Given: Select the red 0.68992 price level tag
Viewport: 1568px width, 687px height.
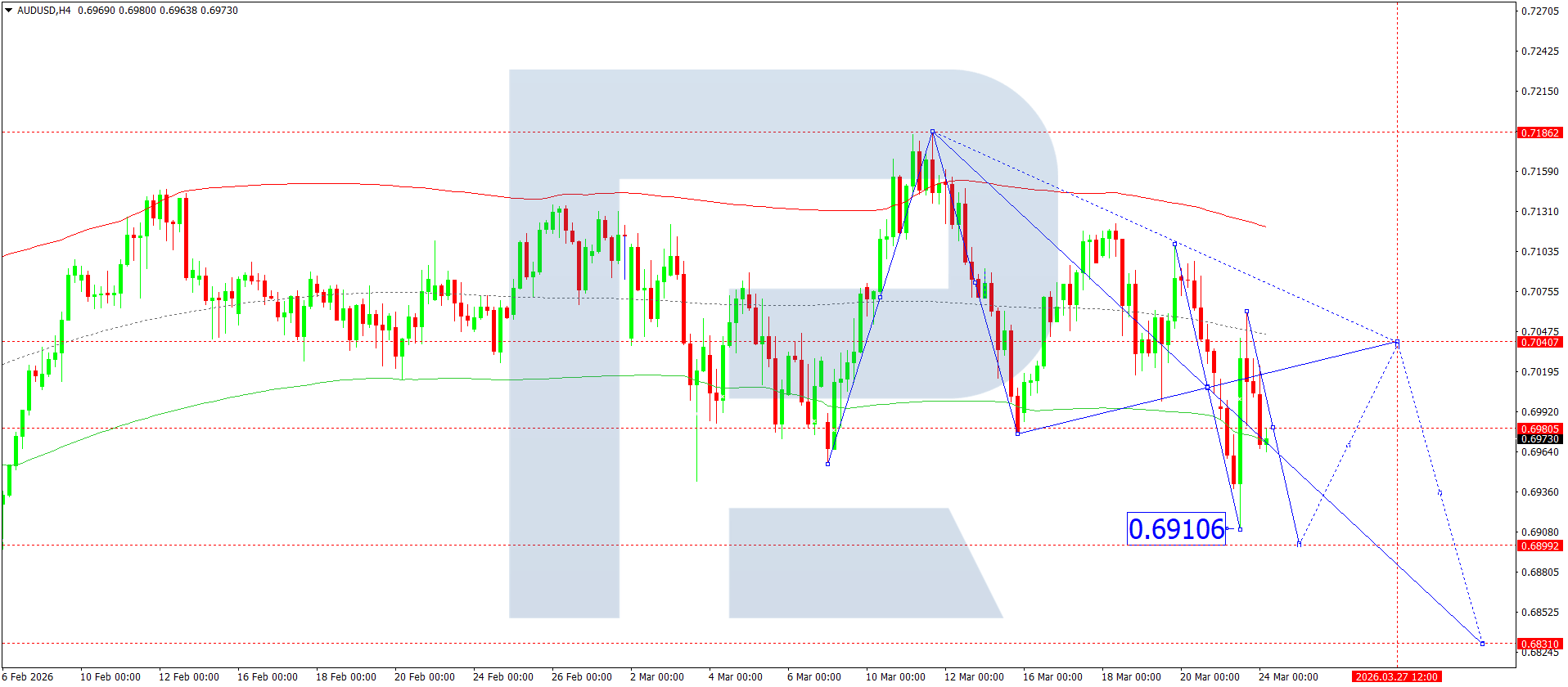Looking at the screenshot, I should click(x=1539, y=546).
